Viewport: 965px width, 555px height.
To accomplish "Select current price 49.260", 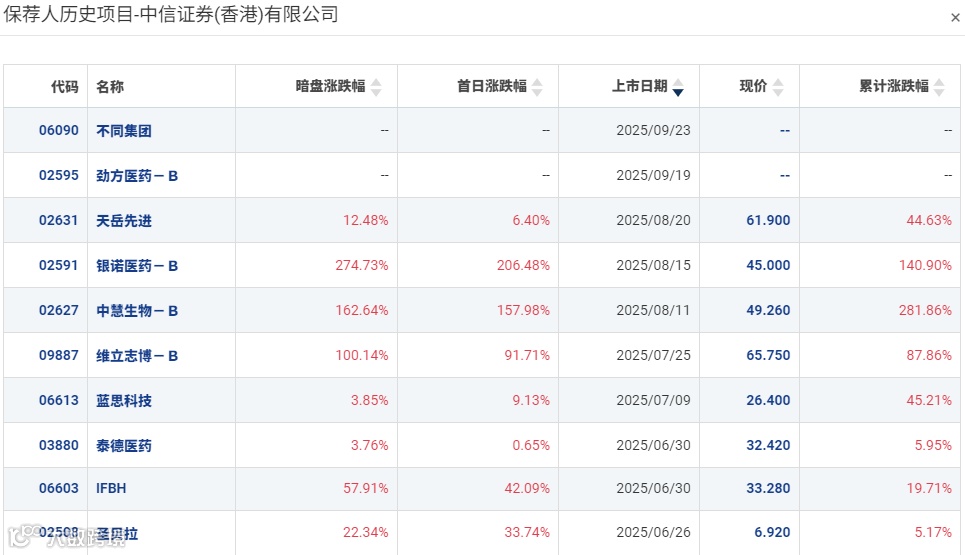I will [768, 310].
